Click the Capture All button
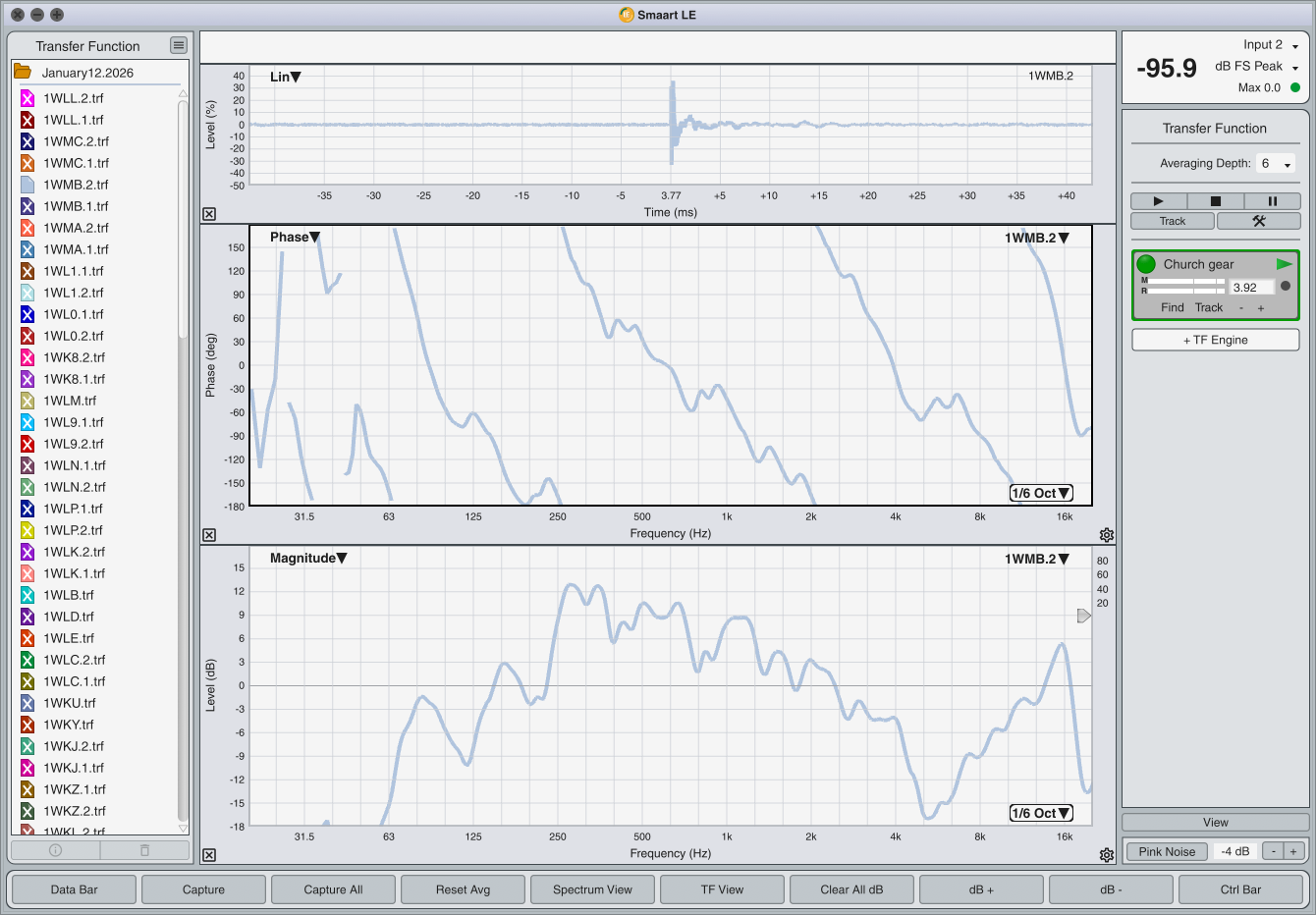 point(333,889)
